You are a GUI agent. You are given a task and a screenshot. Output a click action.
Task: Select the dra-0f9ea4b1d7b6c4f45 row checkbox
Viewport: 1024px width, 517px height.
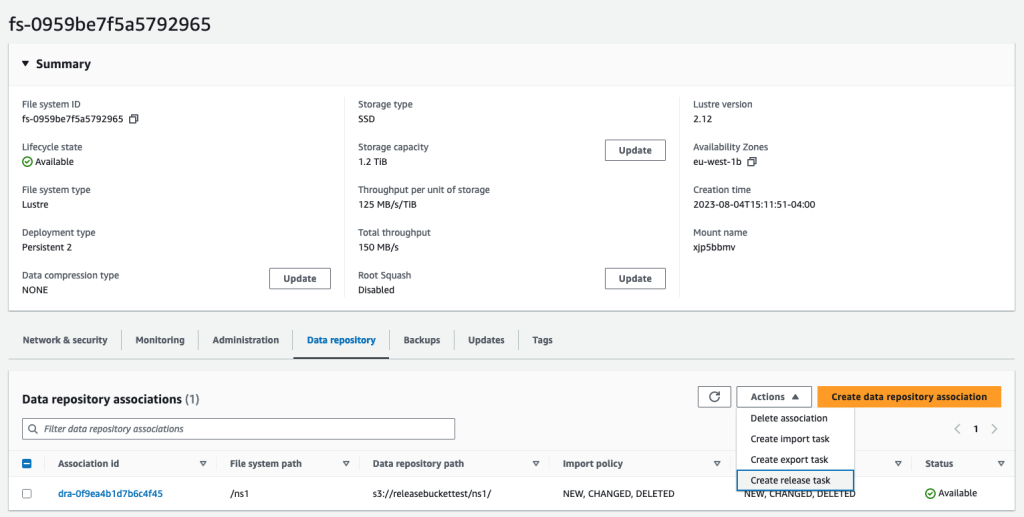point(27,494)
